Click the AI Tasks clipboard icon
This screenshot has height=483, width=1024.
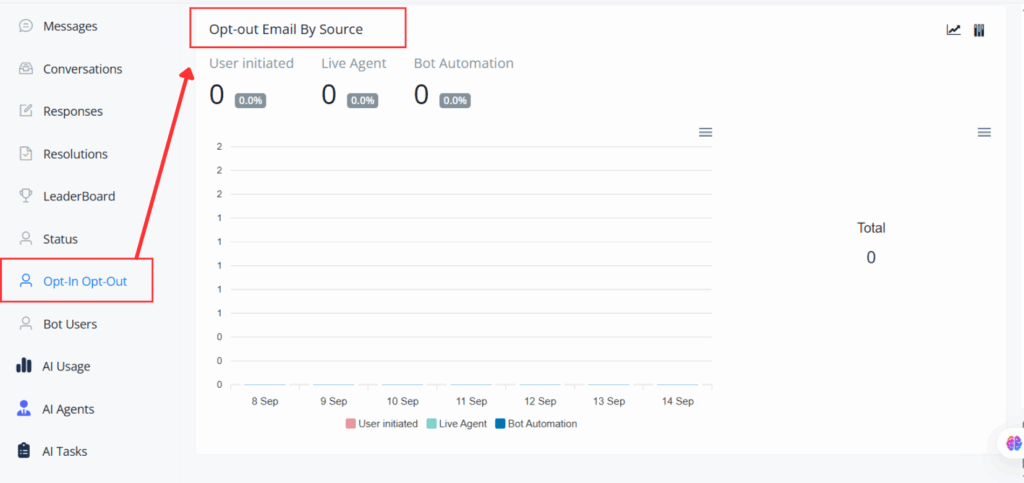25,451
